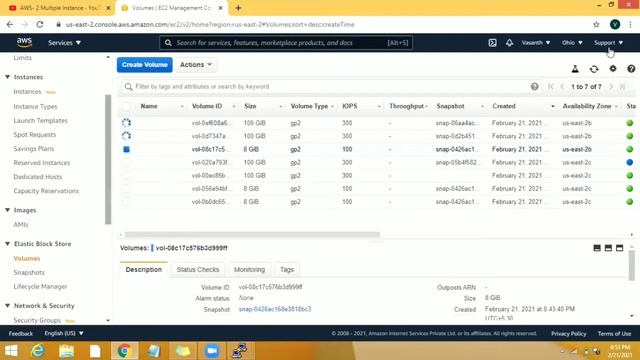The image size is (640, 360).
Task: Switch to the Tags tab
Action: [287, 269]
